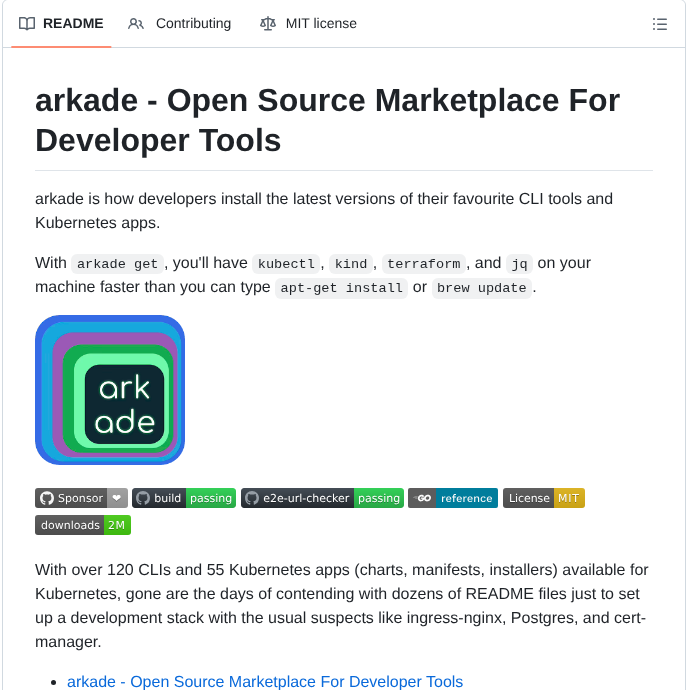Click the people icon beside Contributing
Image resolution: width=689 pixels, height=690 pixels.
pos(136,24)
